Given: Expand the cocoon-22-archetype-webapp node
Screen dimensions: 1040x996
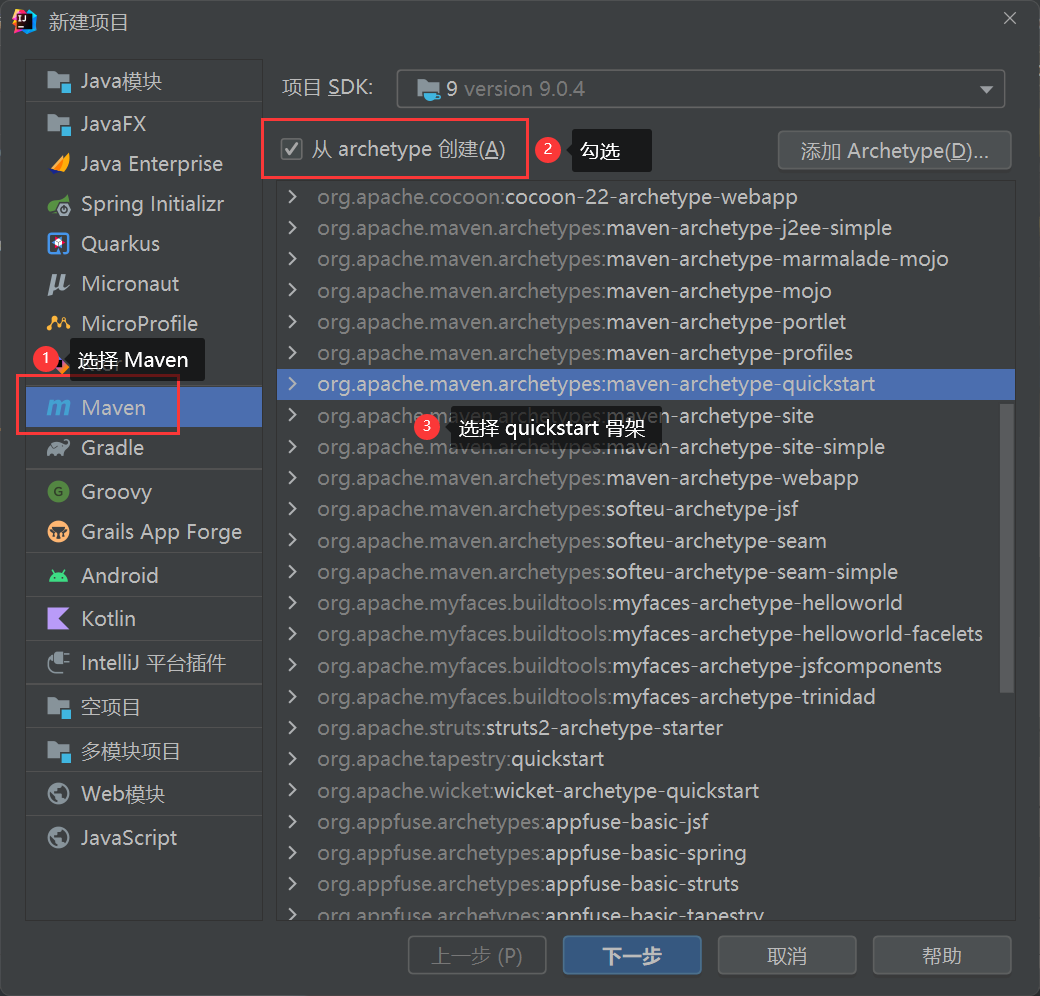Looking at the screenshot, I should point(292,197).
